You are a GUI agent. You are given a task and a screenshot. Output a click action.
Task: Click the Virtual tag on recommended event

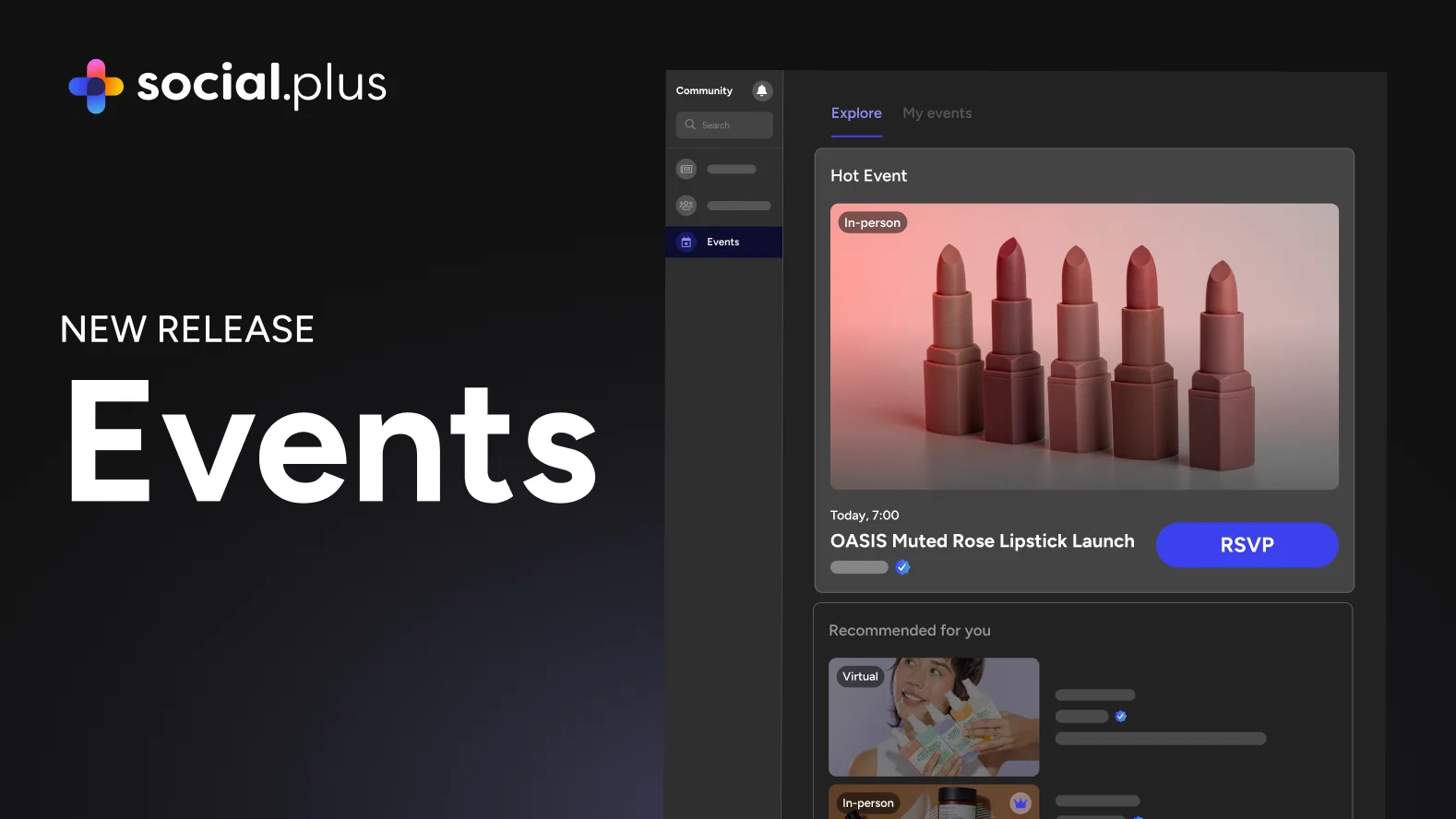pos(861,677)
